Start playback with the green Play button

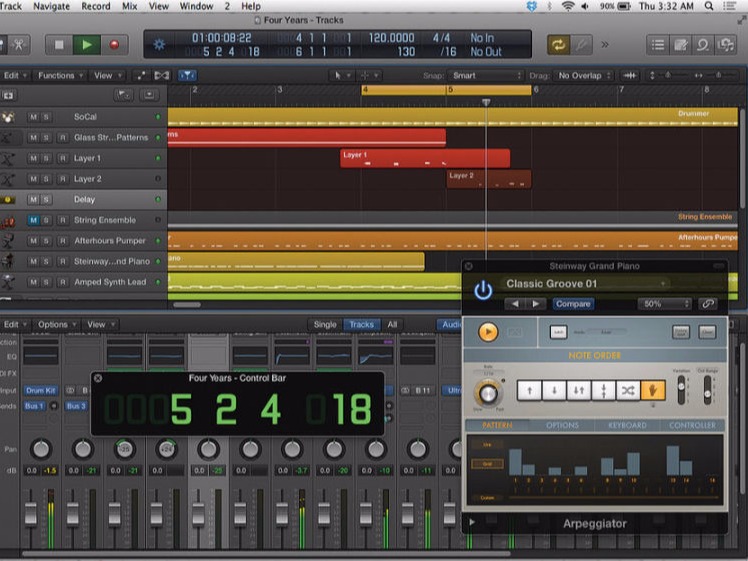[x=86, y=45]
